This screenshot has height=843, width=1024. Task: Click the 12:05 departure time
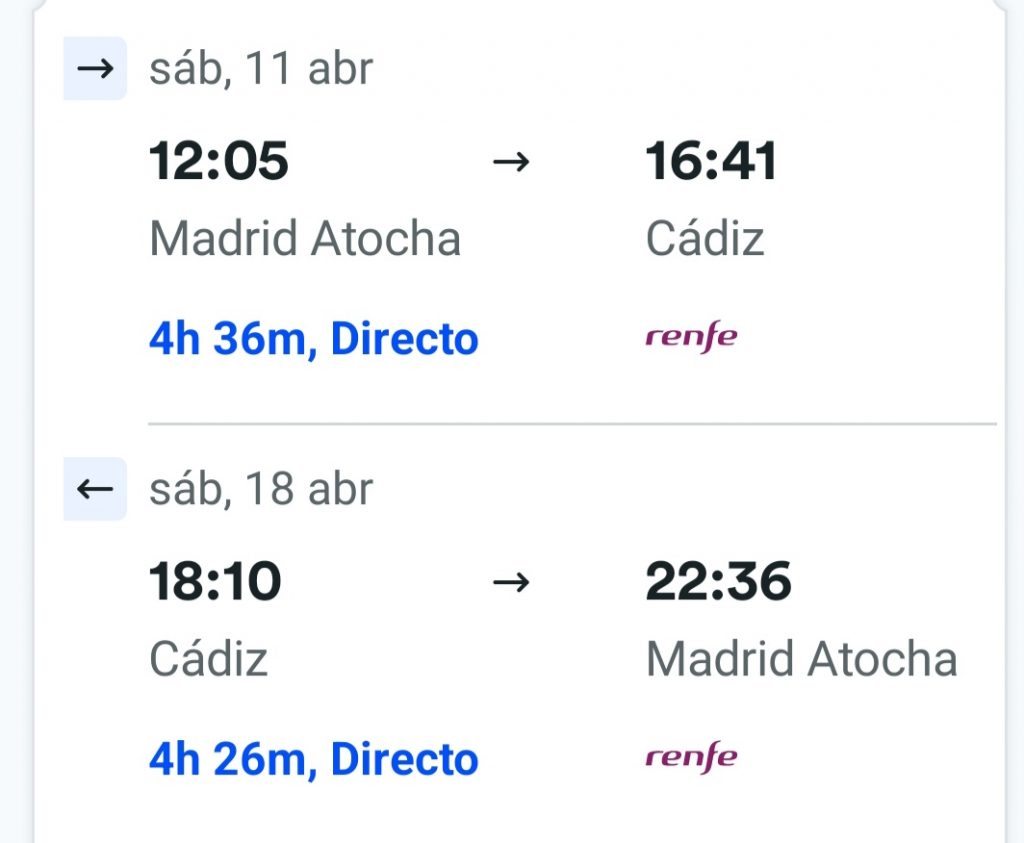219,161
